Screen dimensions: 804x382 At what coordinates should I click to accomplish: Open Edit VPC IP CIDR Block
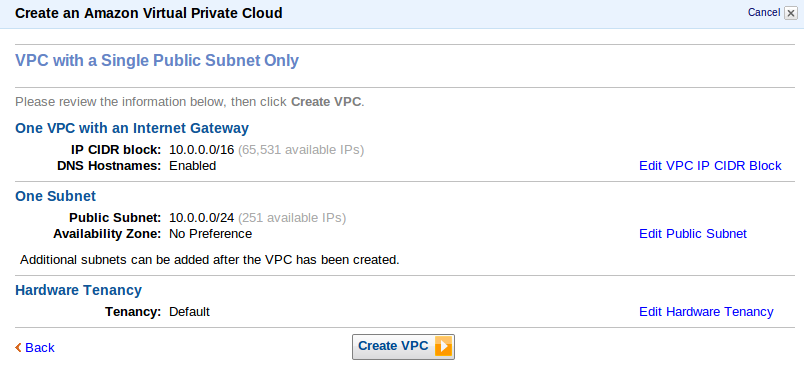click(x=710, y=166)
